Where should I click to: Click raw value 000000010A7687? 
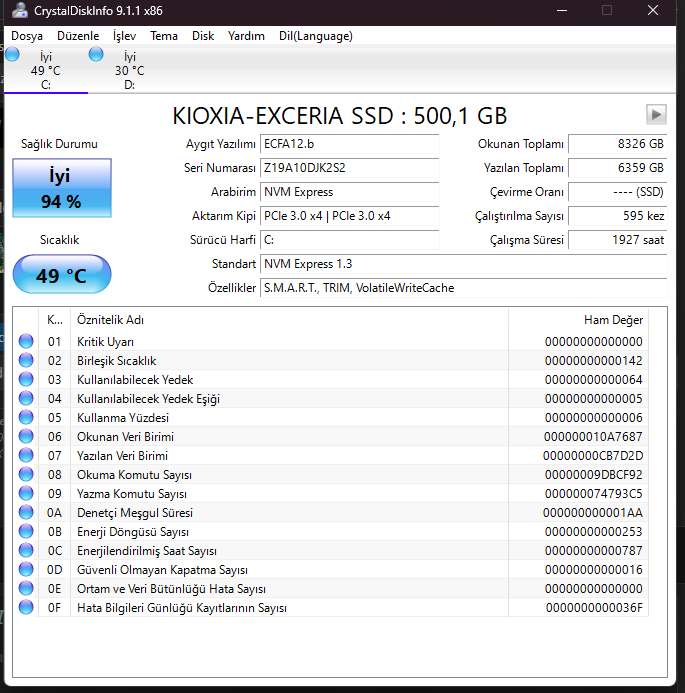coord(593,437)
